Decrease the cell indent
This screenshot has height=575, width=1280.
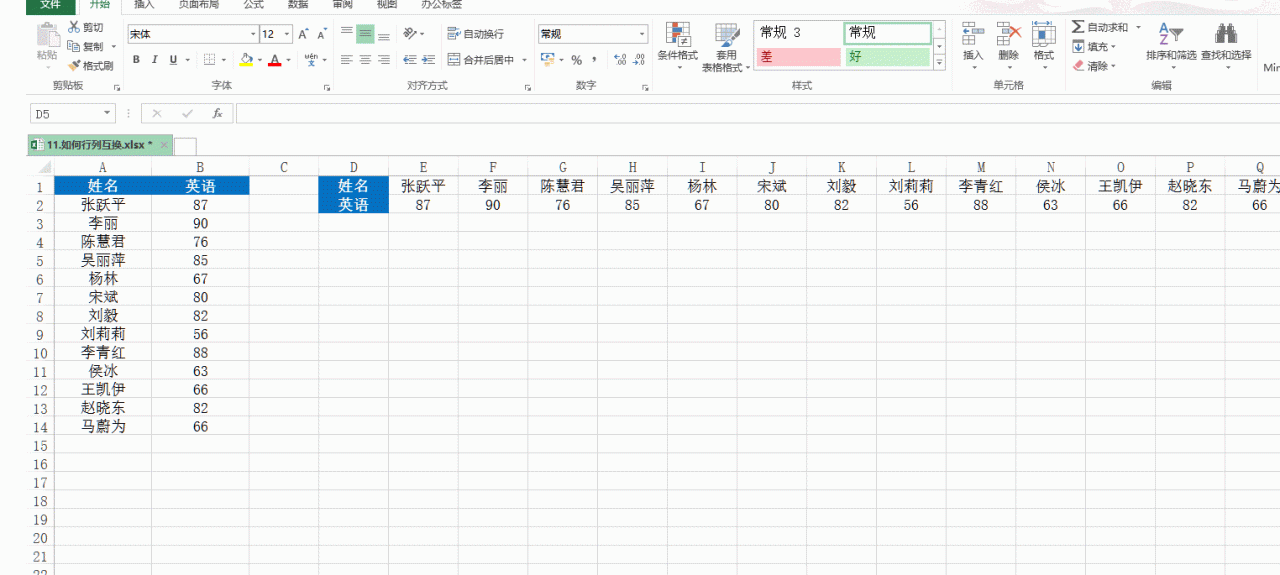[410, 60]
